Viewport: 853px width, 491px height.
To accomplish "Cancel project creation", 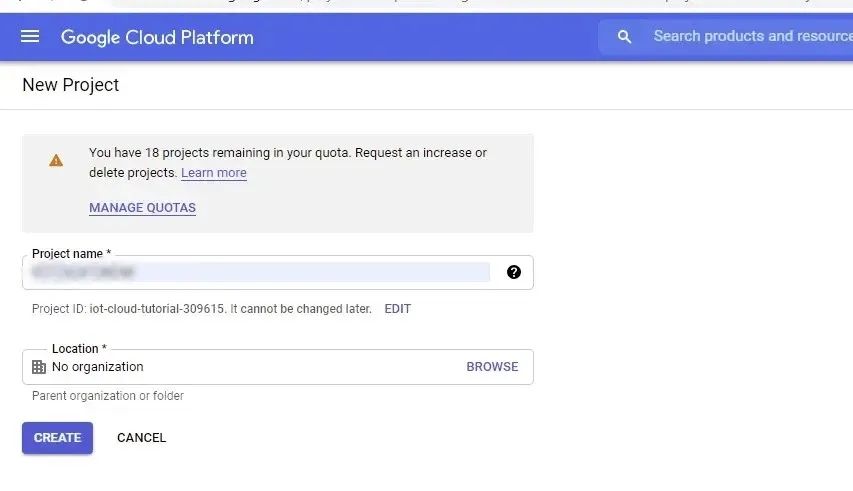I will 141,438.
